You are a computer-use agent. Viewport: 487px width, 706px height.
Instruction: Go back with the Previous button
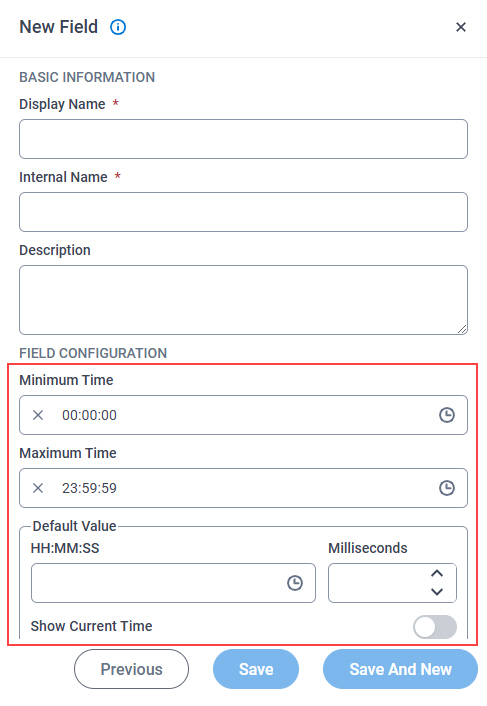coord(131,669)
